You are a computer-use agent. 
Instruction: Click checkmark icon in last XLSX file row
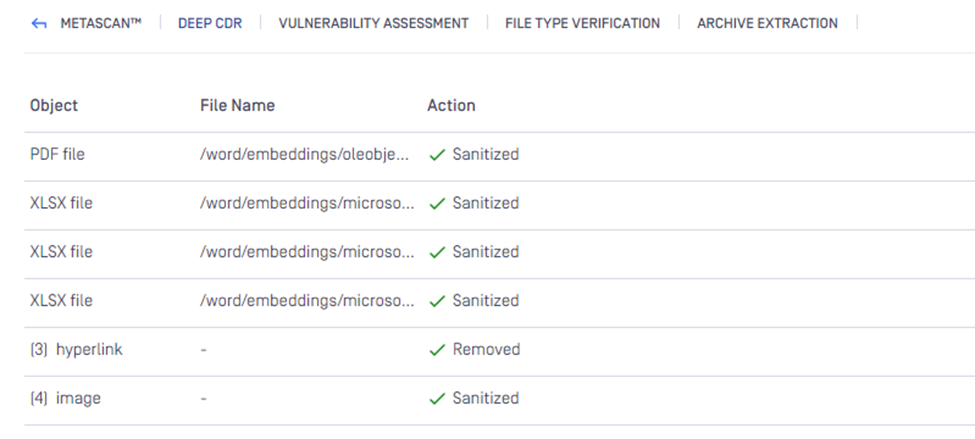(437, 301)
